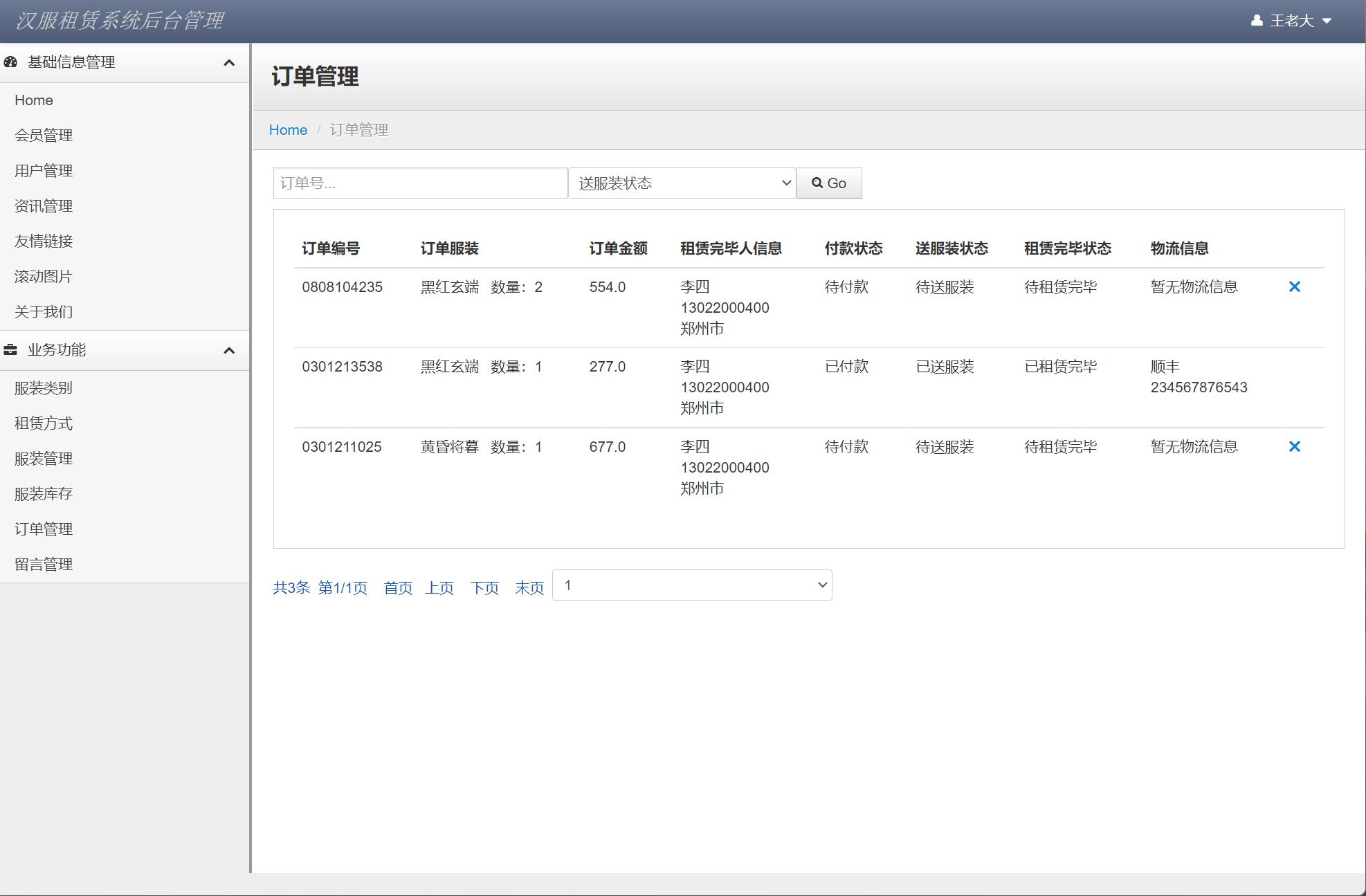Open the page number dropdown
1366x896 pixels.
pos(692,585)
